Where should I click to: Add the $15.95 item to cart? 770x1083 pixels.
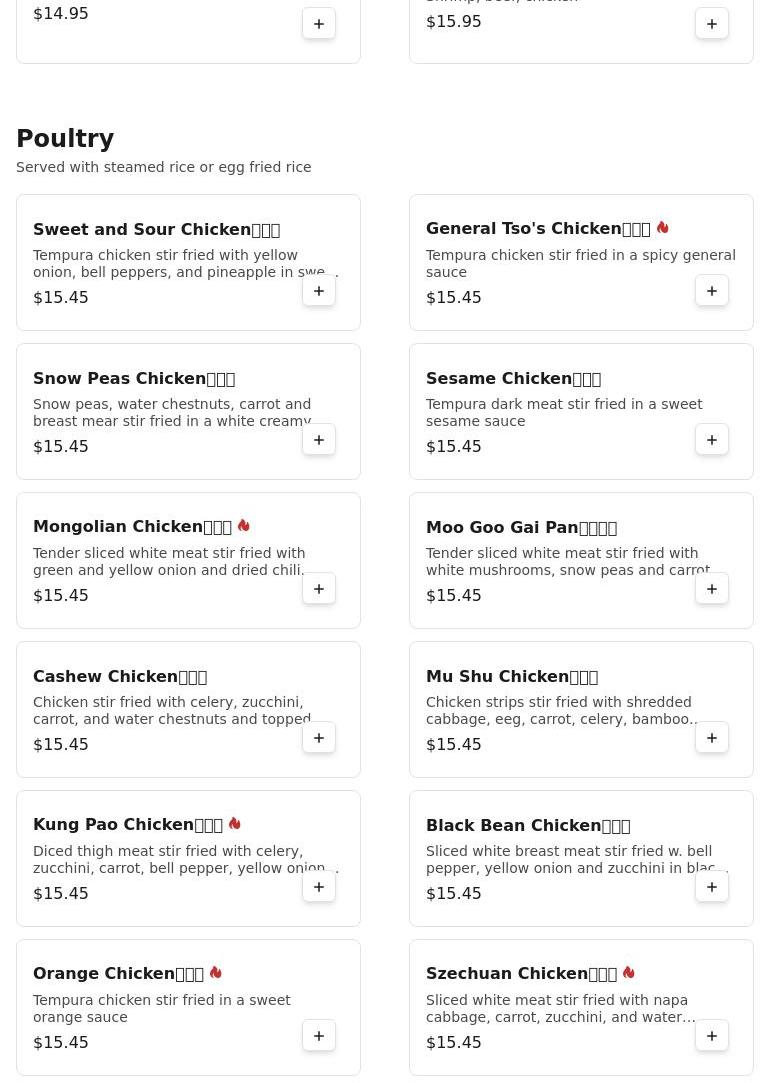coord(712,24)
